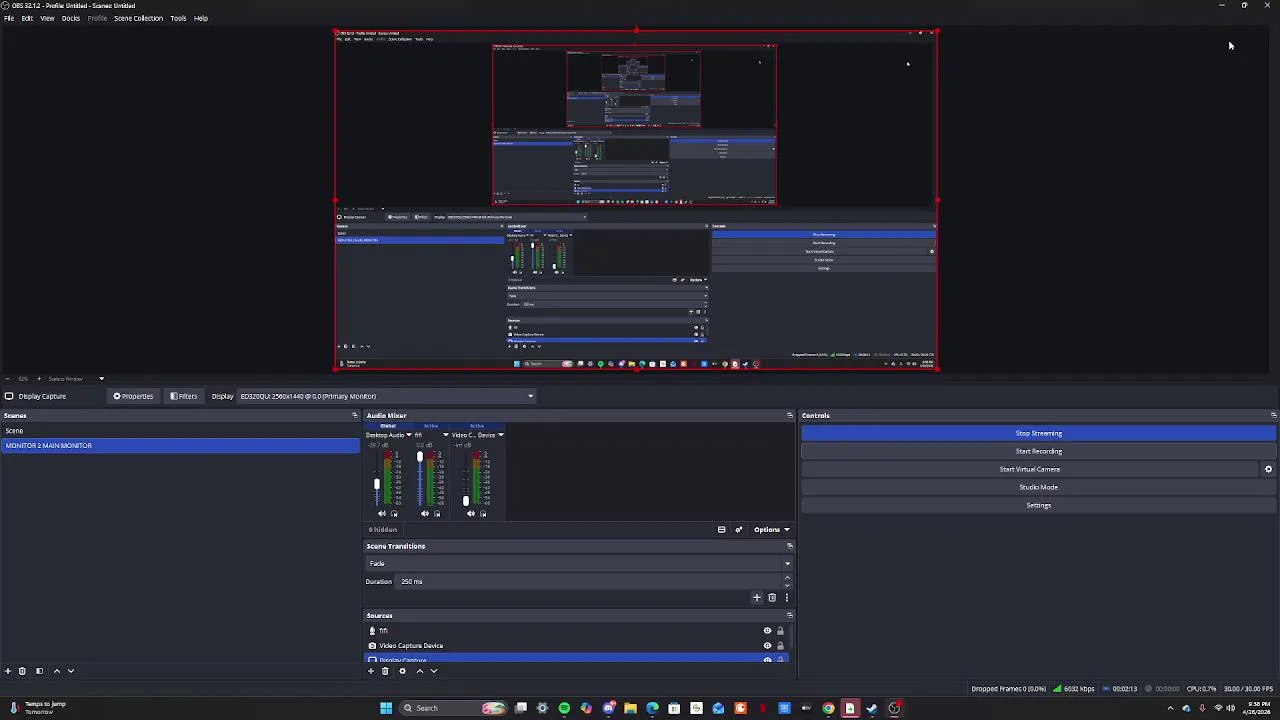Screen dimensions: 1280x720
Task: Add a new scene with the plus icon
Action: click(8, 671)
